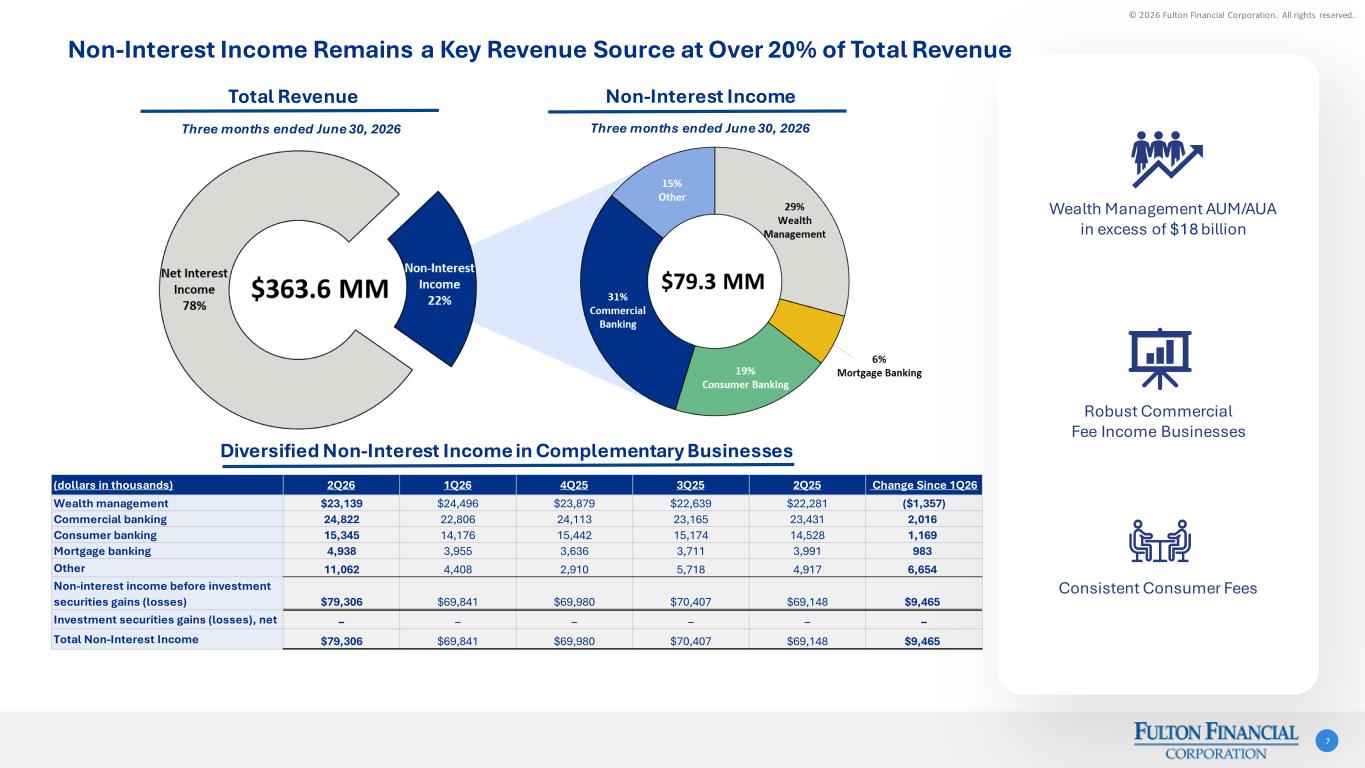Click the 983 change cell
This screenshot has height=768, width=1365.
(x=924, y=551)
